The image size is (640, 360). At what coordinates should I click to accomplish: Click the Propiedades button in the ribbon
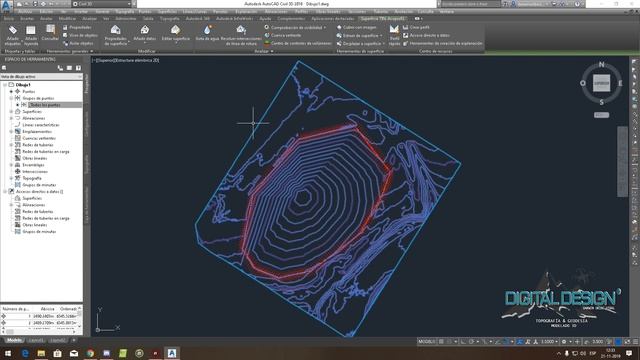pos(77,27)
